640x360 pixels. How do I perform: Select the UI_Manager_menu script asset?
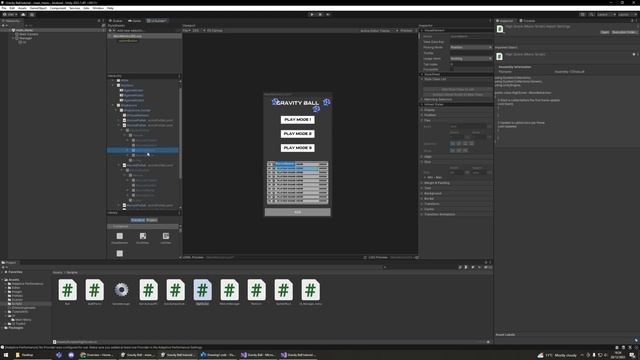(x=311, y=292)
